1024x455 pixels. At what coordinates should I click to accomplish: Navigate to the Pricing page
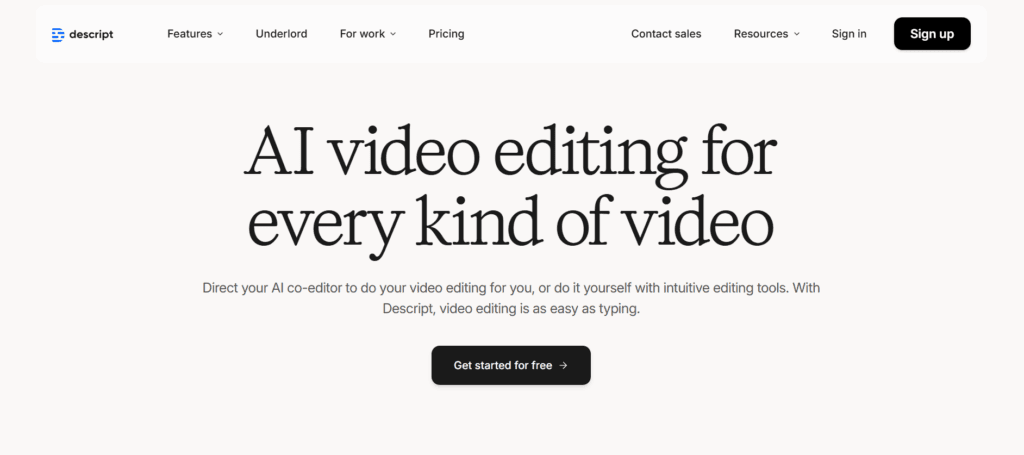tap(446, 34)
